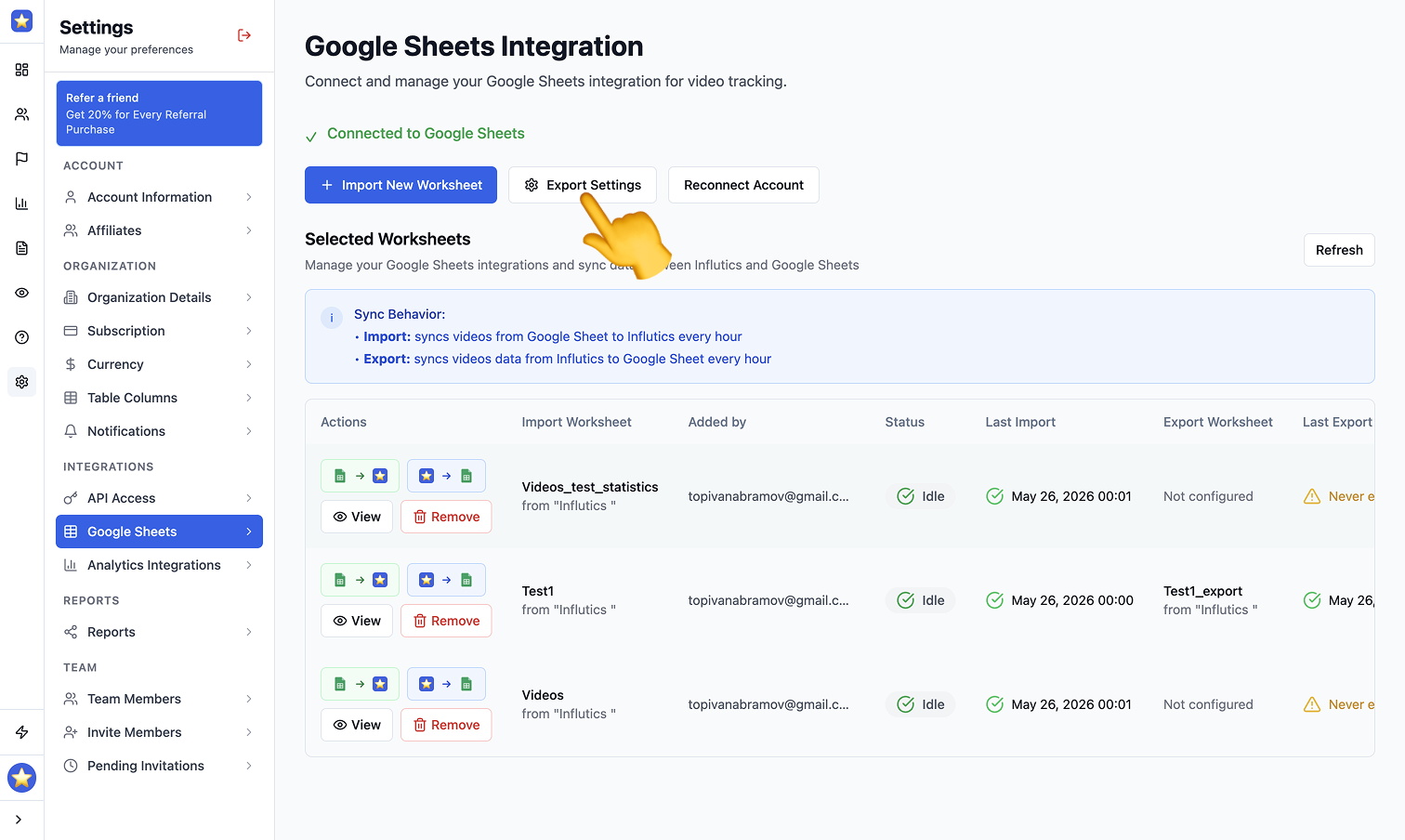Image resolution: width=1405 pixels, height=840 pixels.
Task: Open Reports in settings menu
Action: pos(159,632)
